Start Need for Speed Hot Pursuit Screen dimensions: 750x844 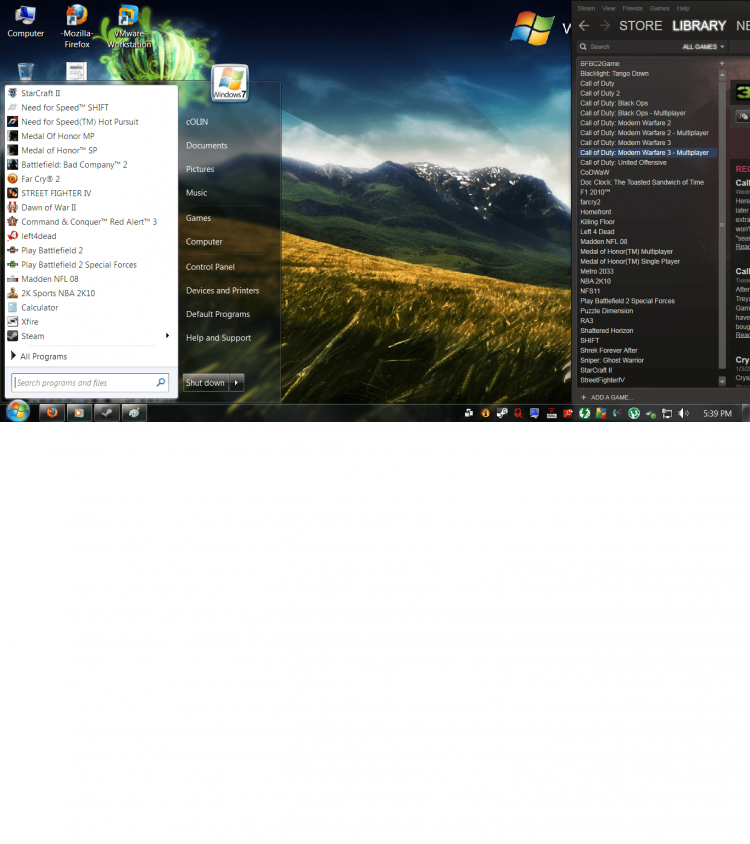[80, 122]
